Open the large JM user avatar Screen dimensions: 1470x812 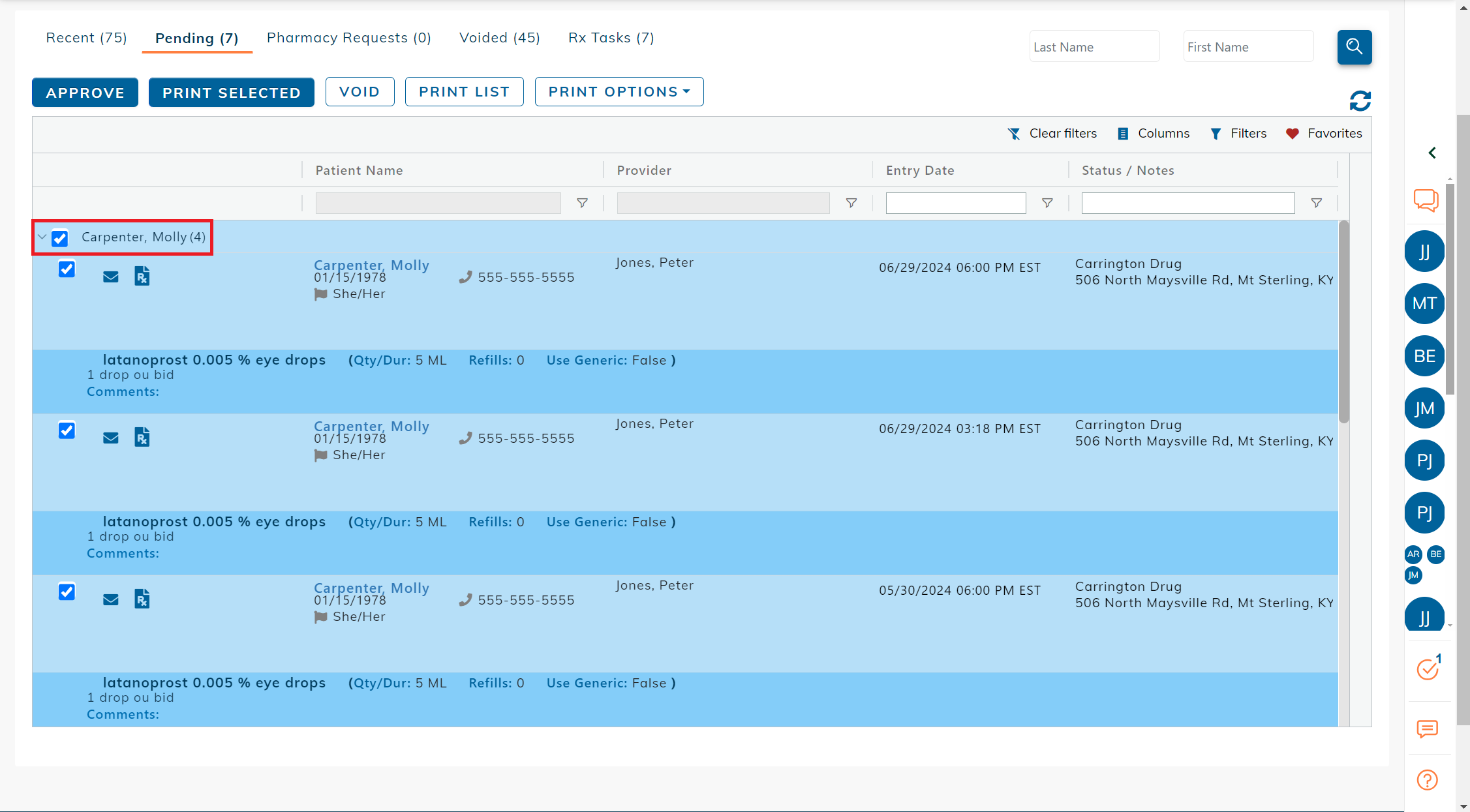pos(1424,408)
